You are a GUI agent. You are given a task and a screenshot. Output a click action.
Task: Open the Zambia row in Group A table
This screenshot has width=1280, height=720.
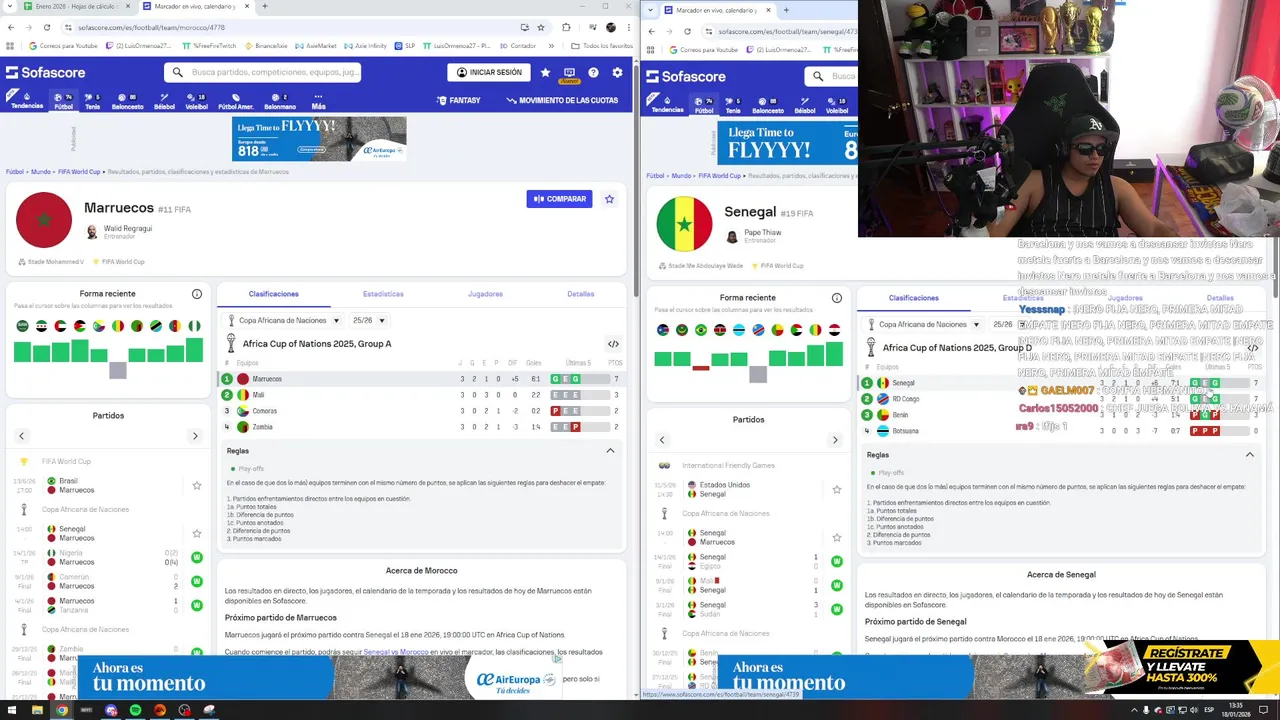421,427
